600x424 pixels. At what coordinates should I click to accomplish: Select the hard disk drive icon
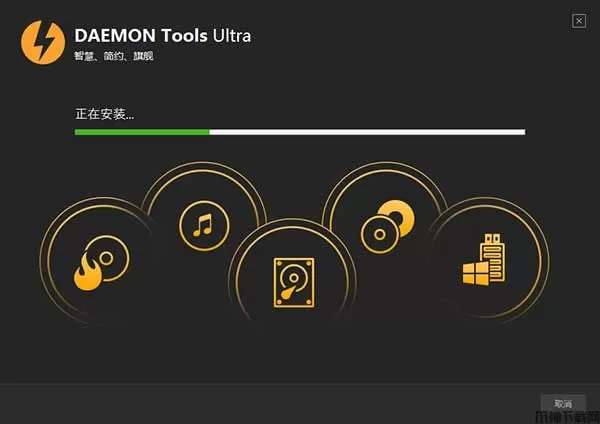click(294, 283)
